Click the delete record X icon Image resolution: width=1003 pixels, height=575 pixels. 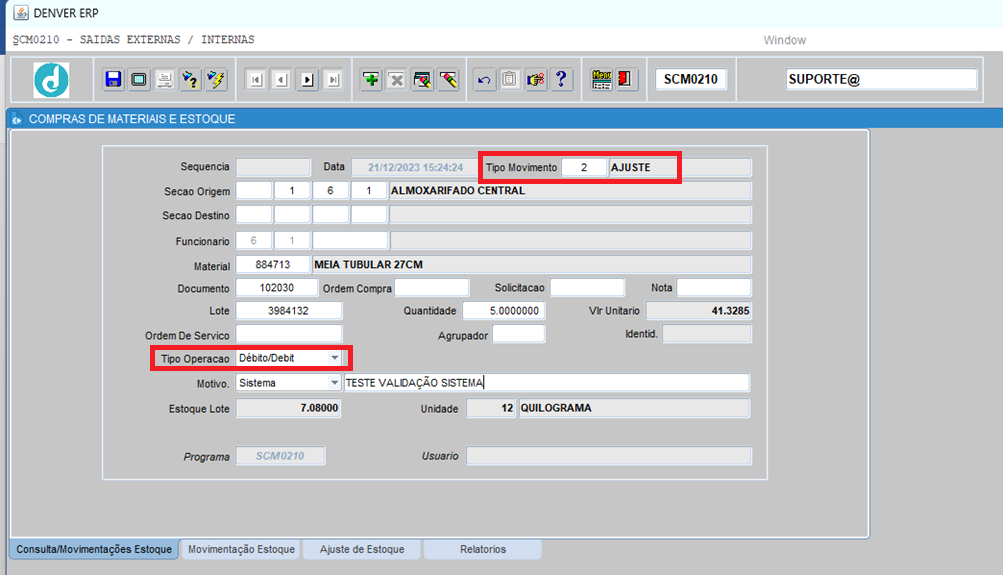coord(397,79)
